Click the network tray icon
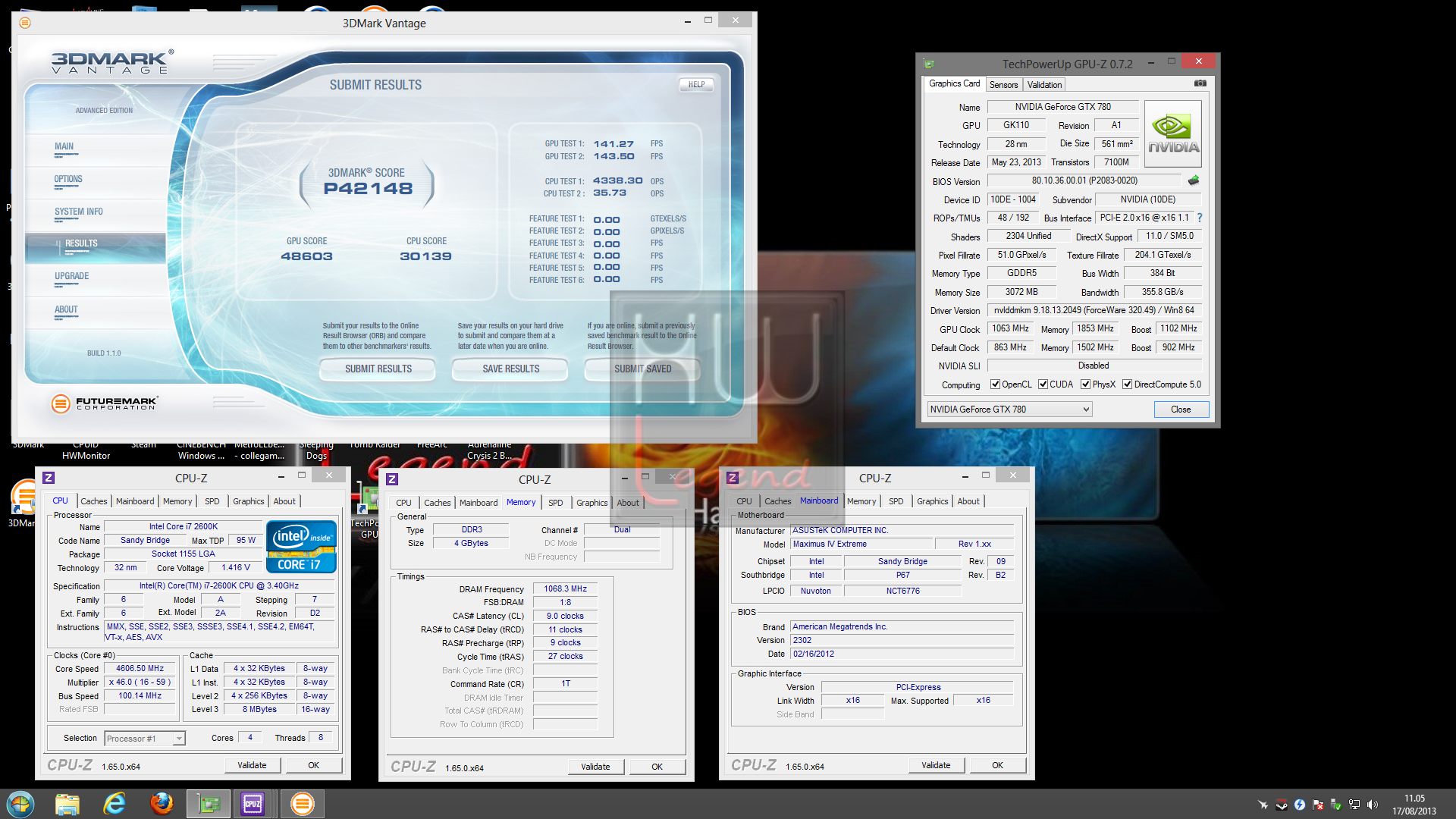This screenshot has width=1456, height=819. click(x=1354, y=805)
